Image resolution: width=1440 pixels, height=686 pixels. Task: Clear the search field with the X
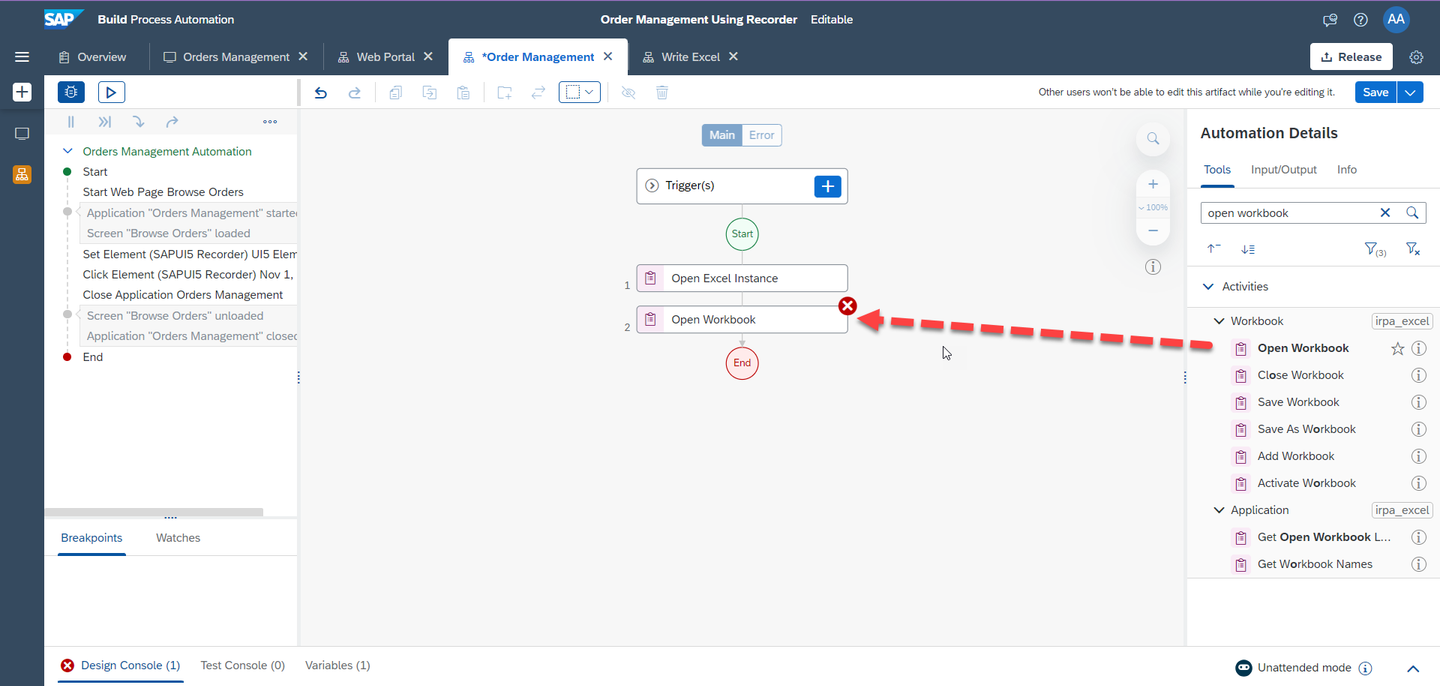click(1385, 213)
